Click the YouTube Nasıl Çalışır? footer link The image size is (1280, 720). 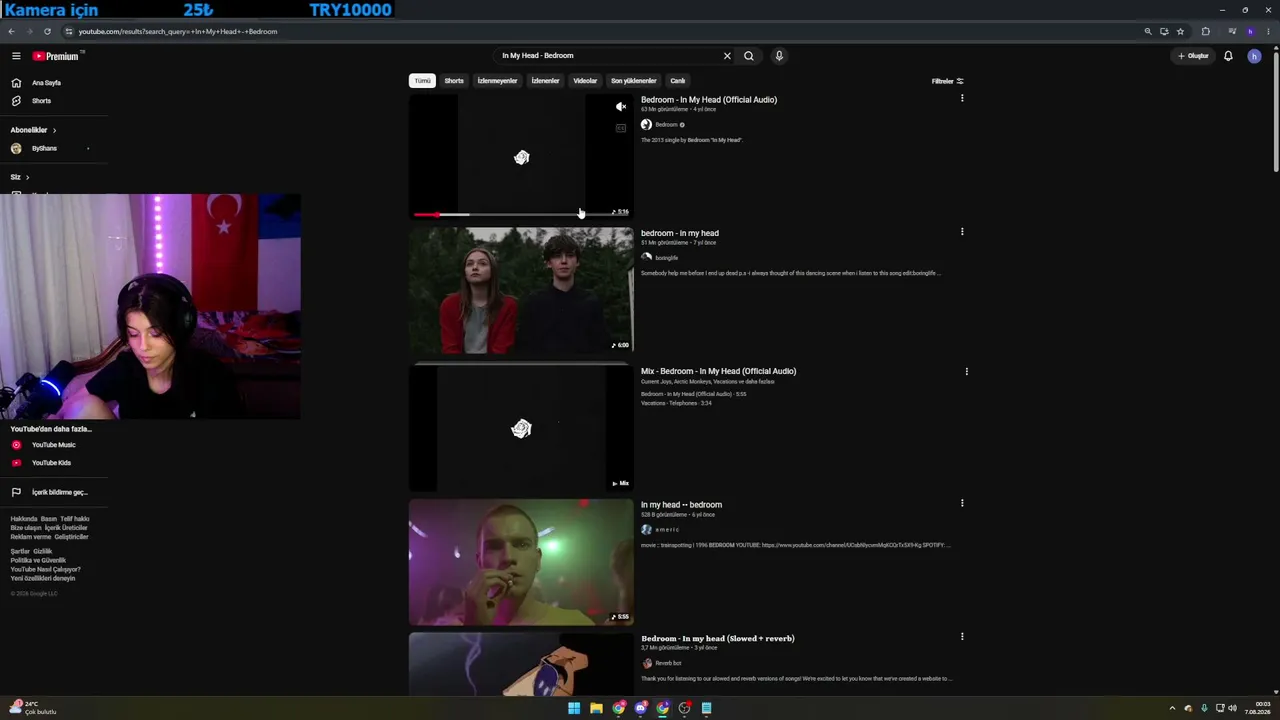point(46,570)
